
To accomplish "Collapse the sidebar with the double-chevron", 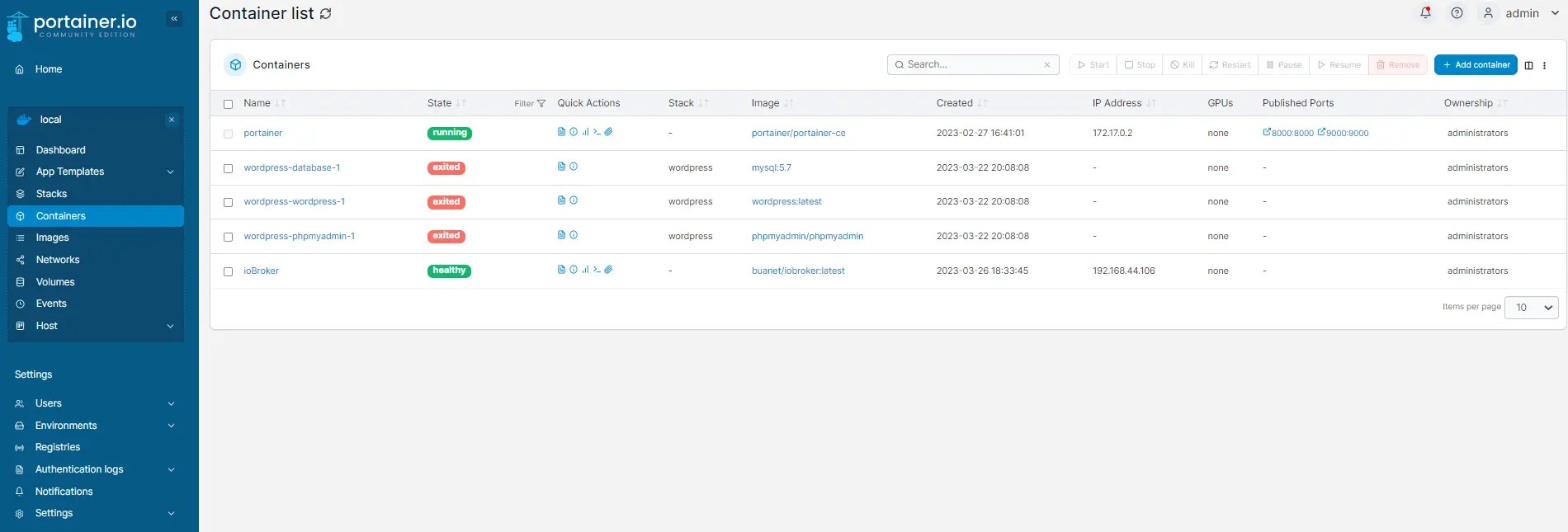I will pyautogui.click(x=174, y=19).
